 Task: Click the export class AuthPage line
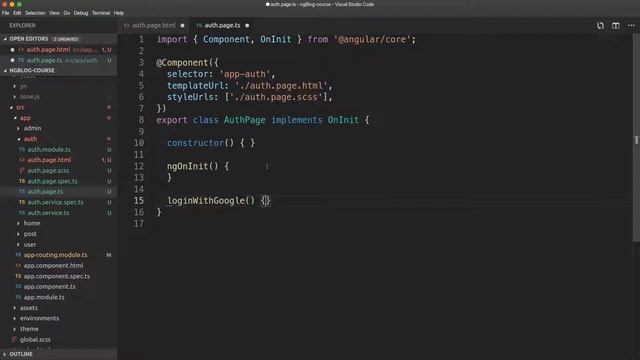263,120
